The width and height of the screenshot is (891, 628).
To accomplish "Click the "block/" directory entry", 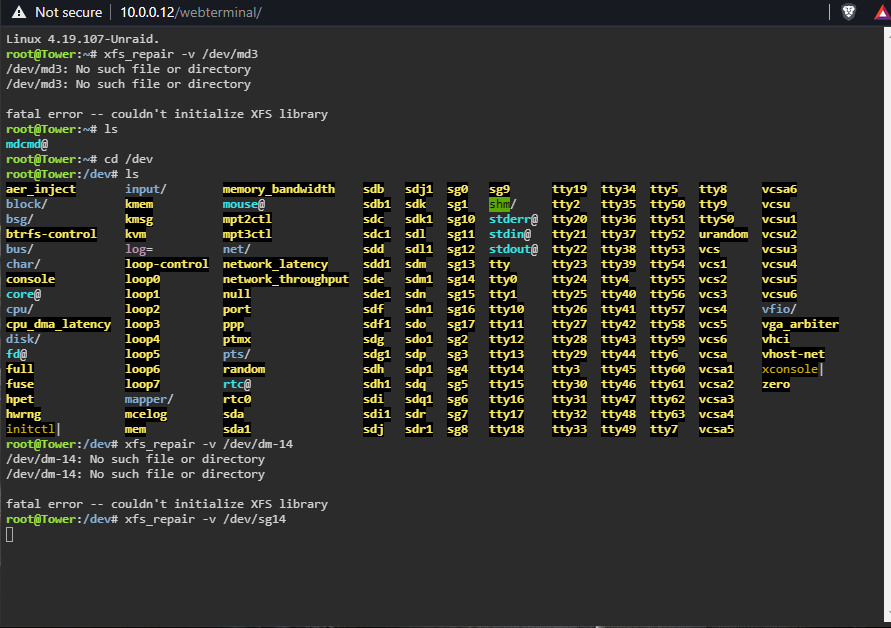I will coord(27,204).
